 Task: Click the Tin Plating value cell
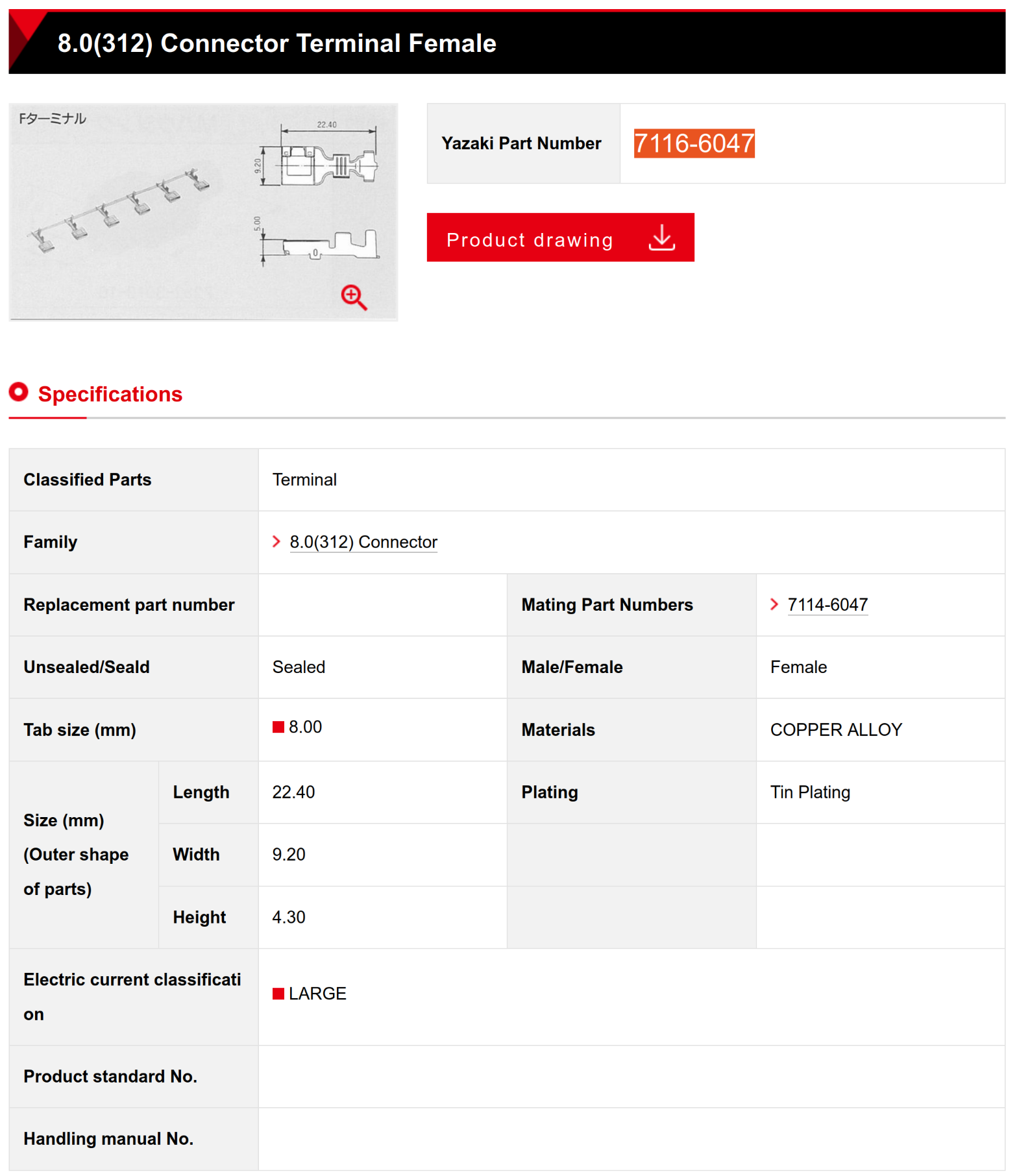(x=810, y=792)
